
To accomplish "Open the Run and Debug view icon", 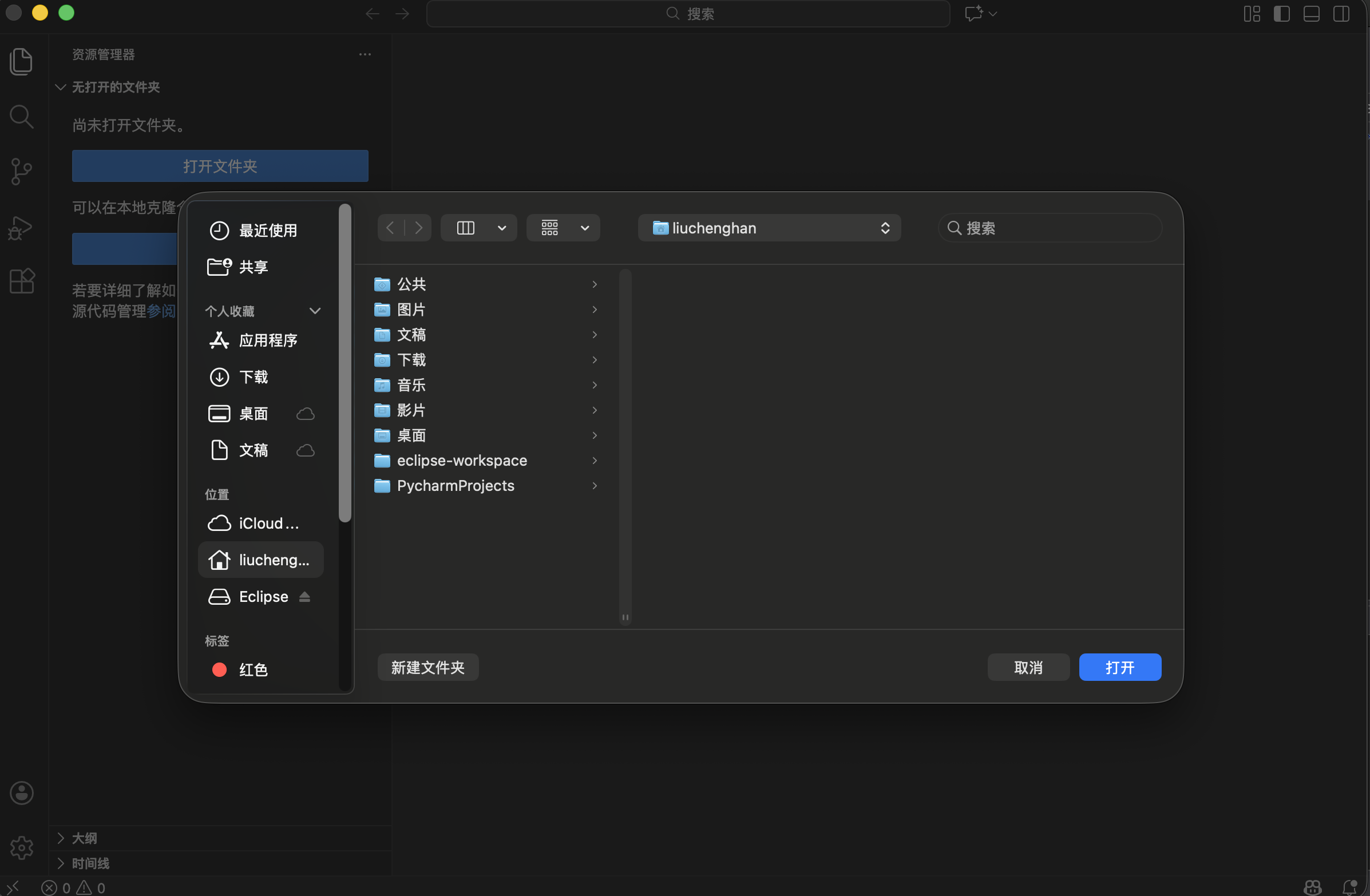I will pyautogui.click(x=21, y=228).
